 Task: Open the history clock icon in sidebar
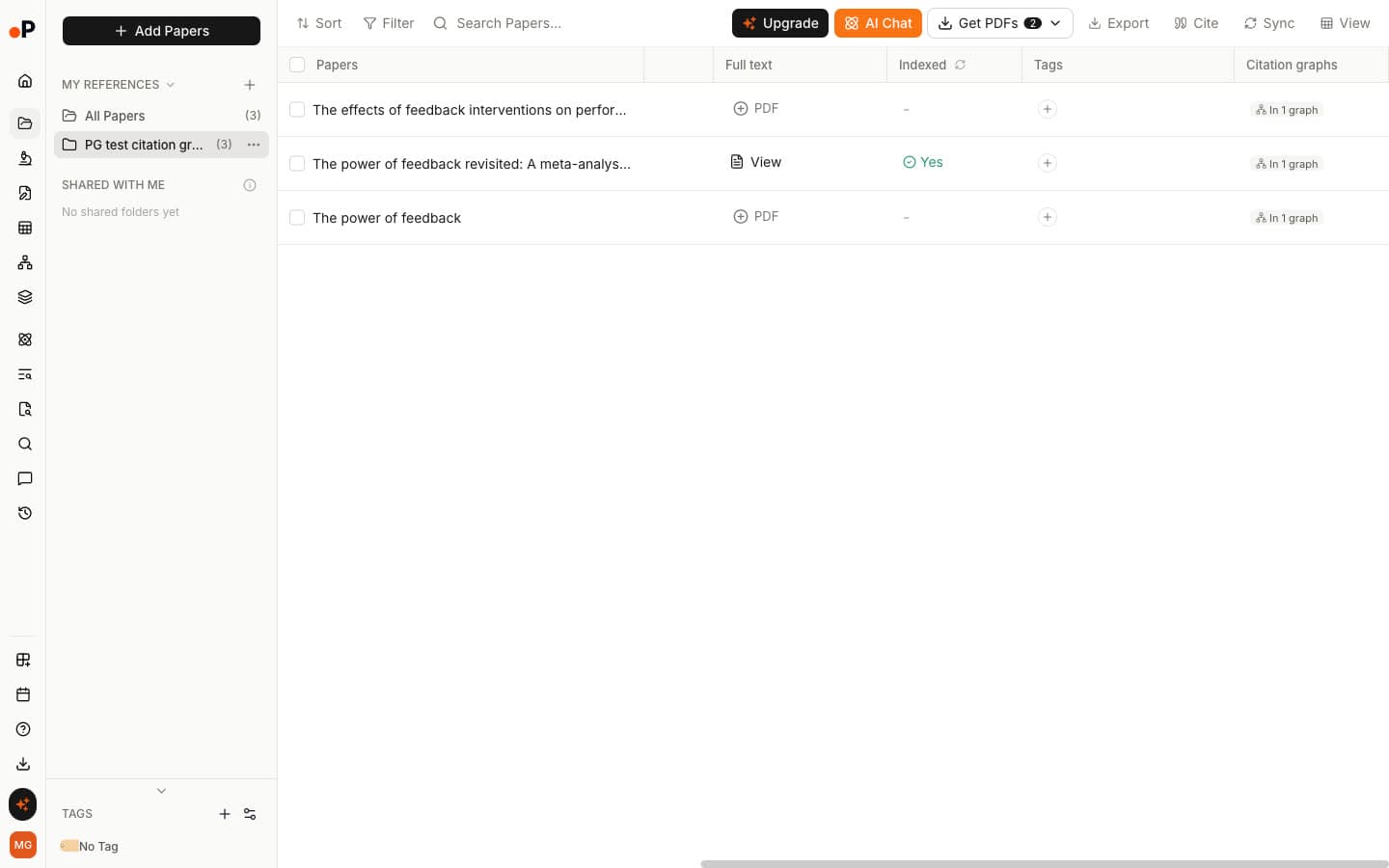(25, 513)
